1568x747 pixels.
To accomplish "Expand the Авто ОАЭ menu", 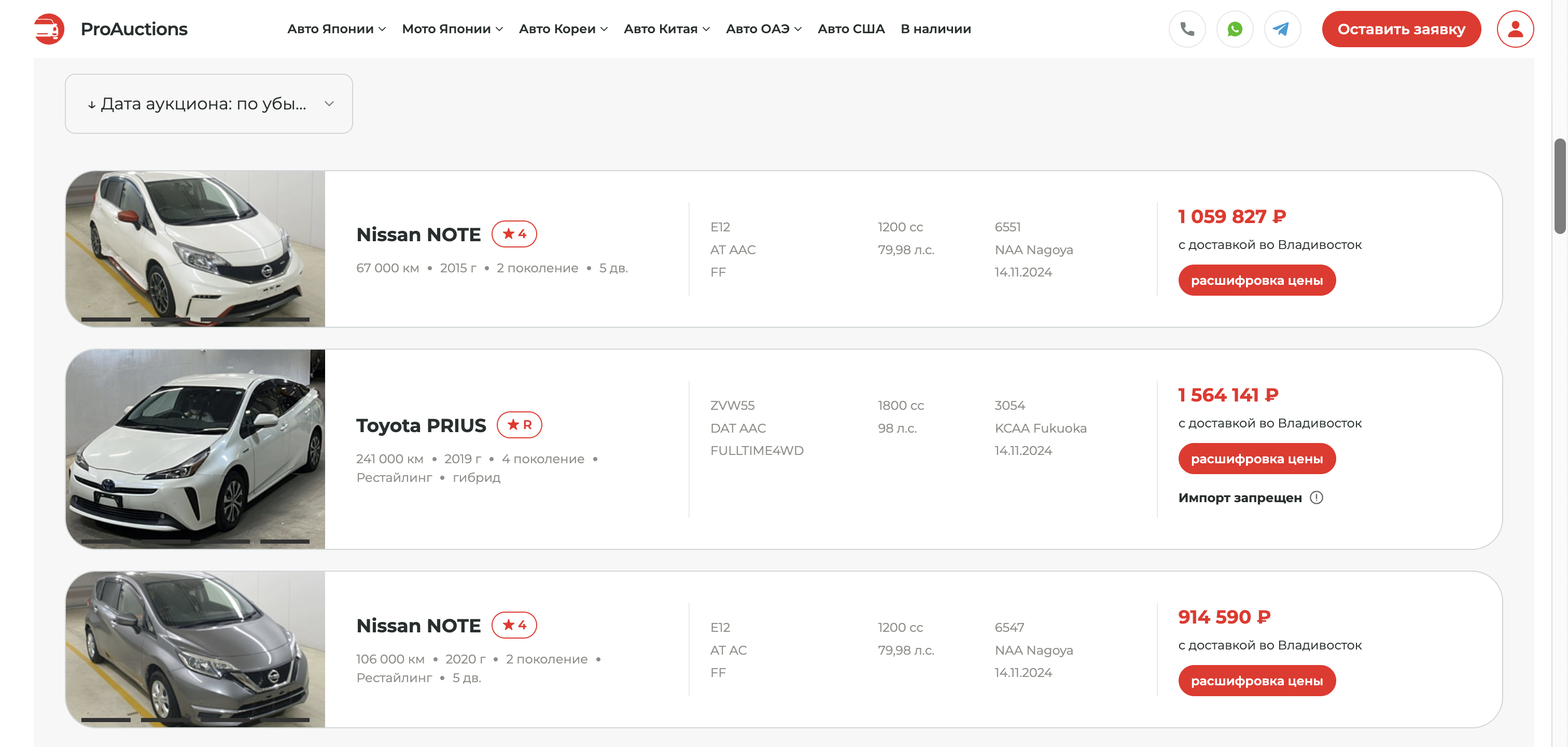I will pos(763,29).
